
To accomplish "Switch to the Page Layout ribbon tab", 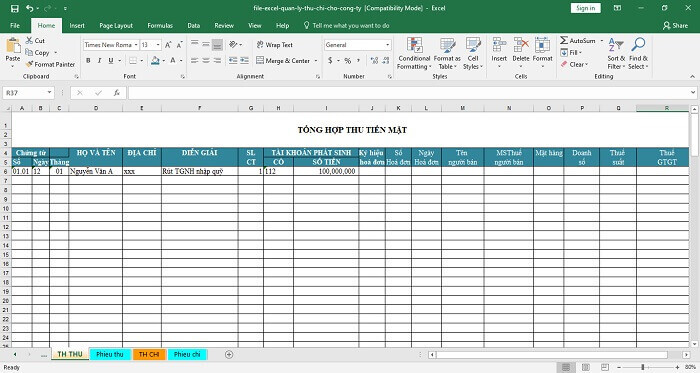I will [116, 25].
